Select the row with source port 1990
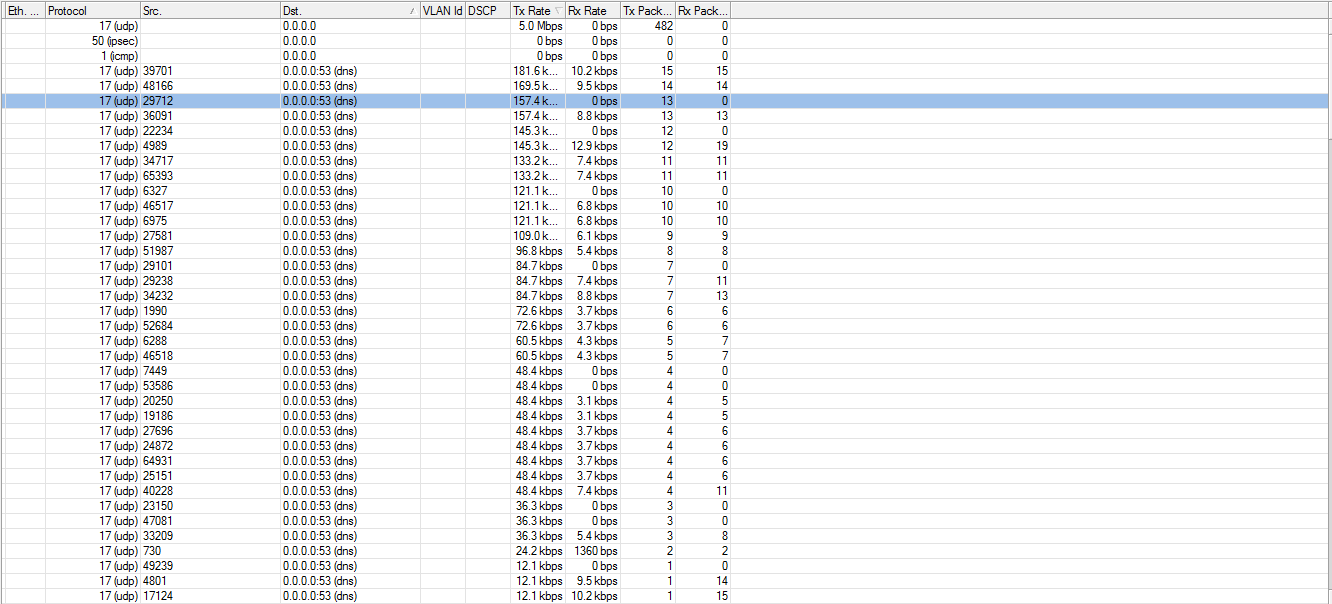Image resolution: width=1332 pixels, height=604 pixels. pos(666,311)
